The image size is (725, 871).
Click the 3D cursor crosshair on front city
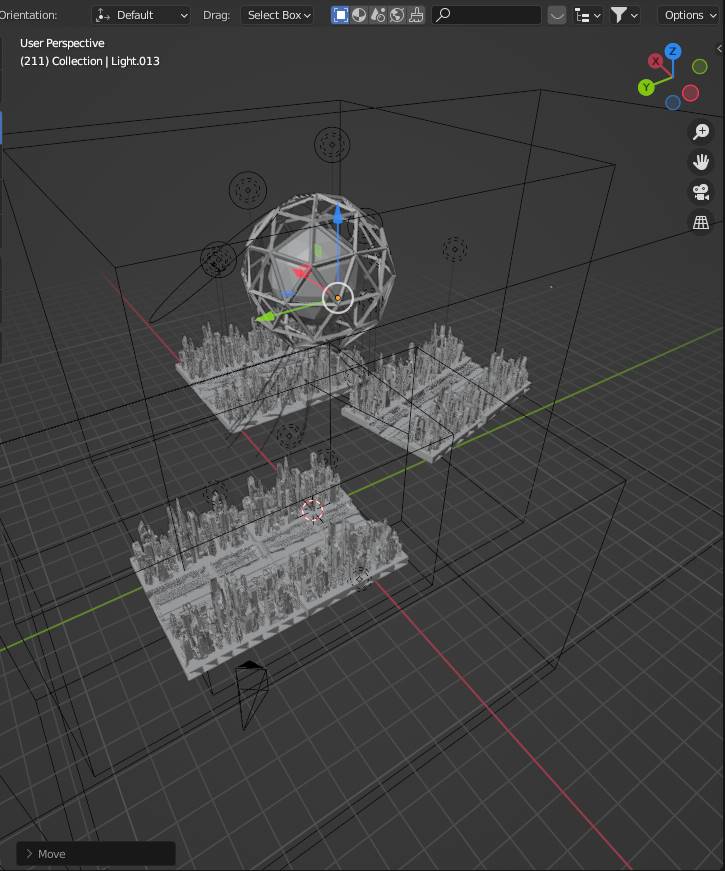point(312,510)
